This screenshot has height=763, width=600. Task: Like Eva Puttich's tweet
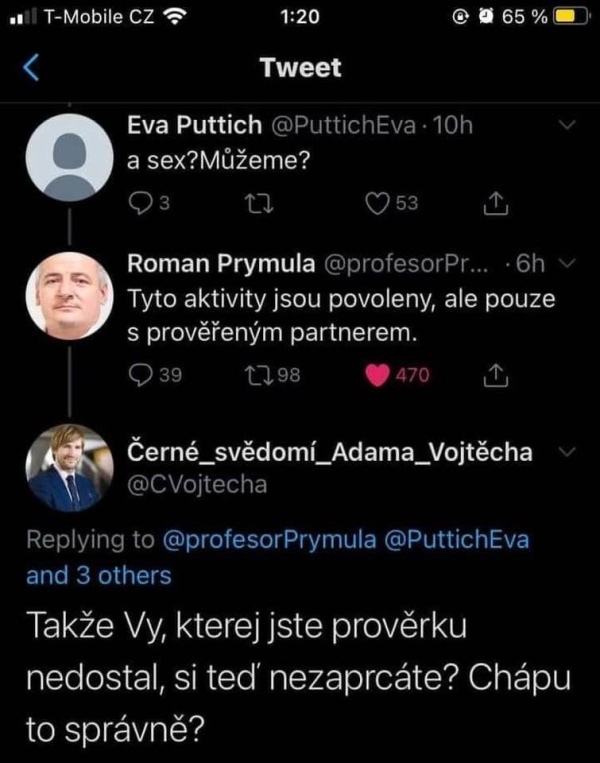point(377,203)
